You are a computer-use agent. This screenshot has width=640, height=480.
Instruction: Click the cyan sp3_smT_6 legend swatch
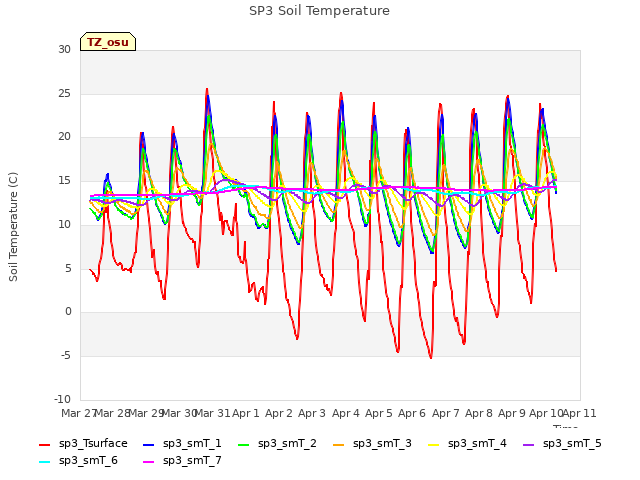point(44,462)
